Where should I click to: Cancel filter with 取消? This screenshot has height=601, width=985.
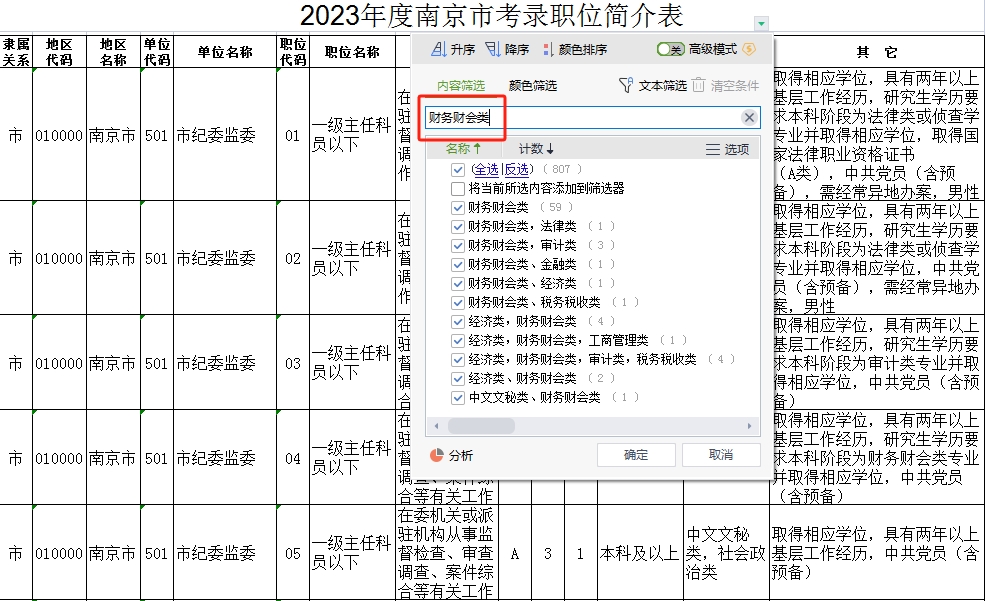pyautogui.click(x=721, y=455)
